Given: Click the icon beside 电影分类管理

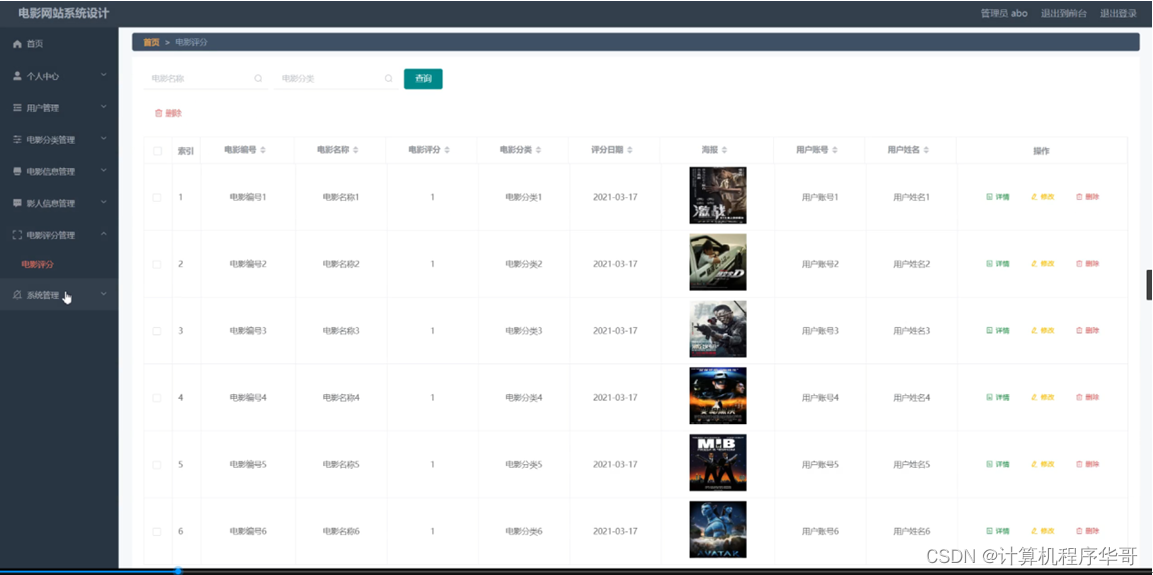Looking at the screenshot, I should click(18, 139).
